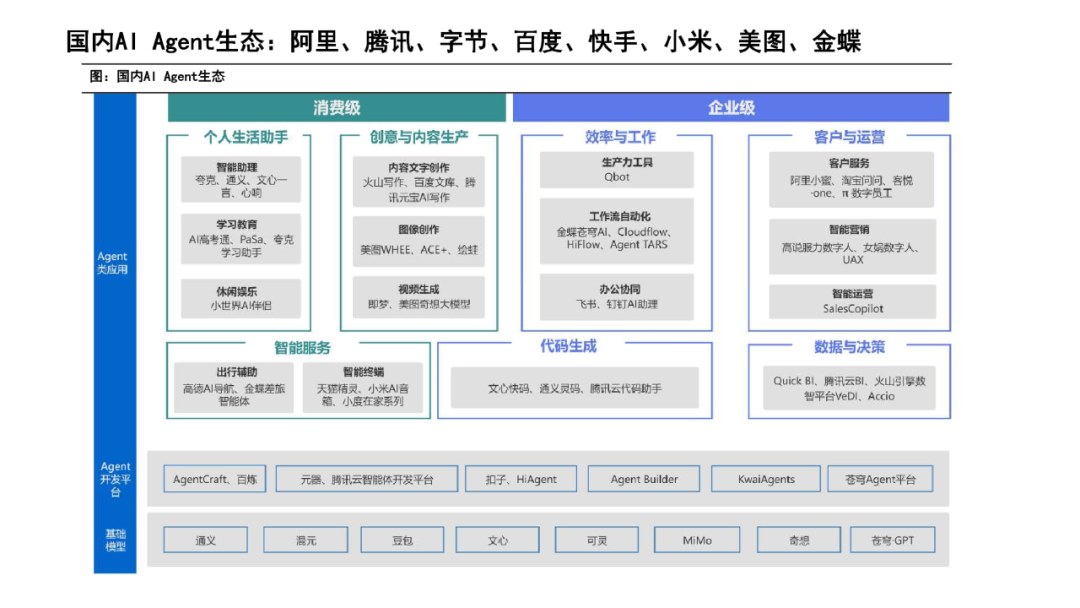This screenshot has height=608, width=1080.
Task: Click the 苍穹·GPT base model box
Action: [893, 540]
